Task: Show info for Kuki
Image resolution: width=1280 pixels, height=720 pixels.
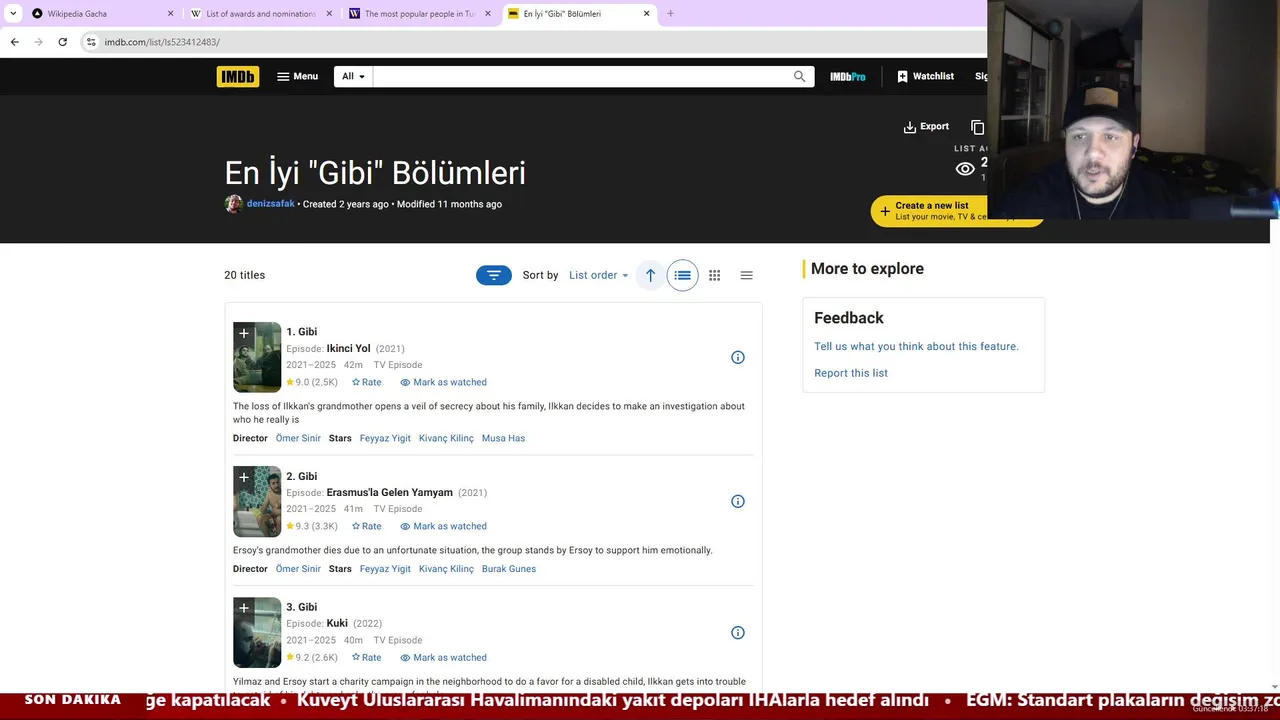Action: pyautogui.click(x=738, y=632)
